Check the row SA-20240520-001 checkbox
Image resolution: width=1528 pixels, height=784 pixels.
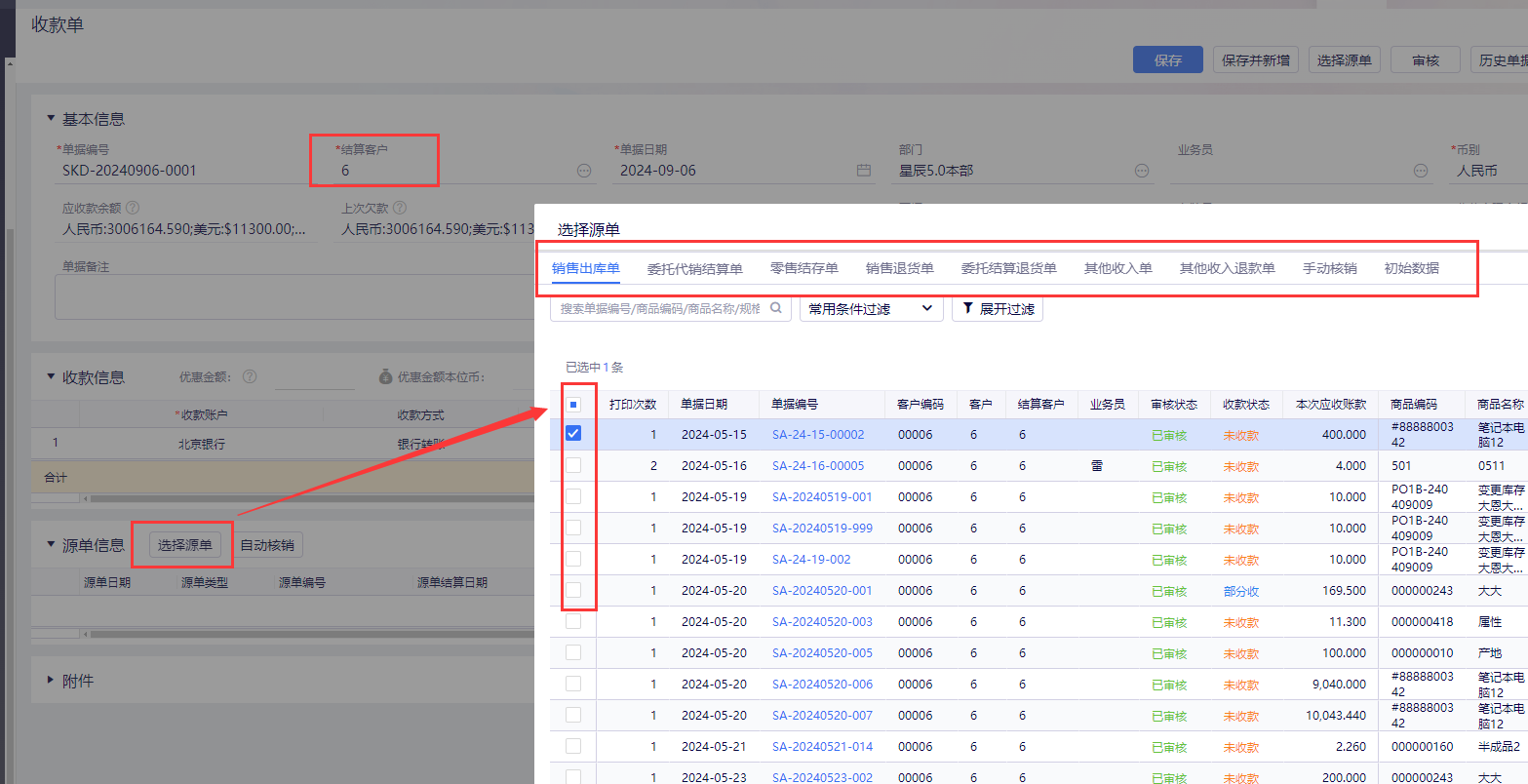[573, 590]
